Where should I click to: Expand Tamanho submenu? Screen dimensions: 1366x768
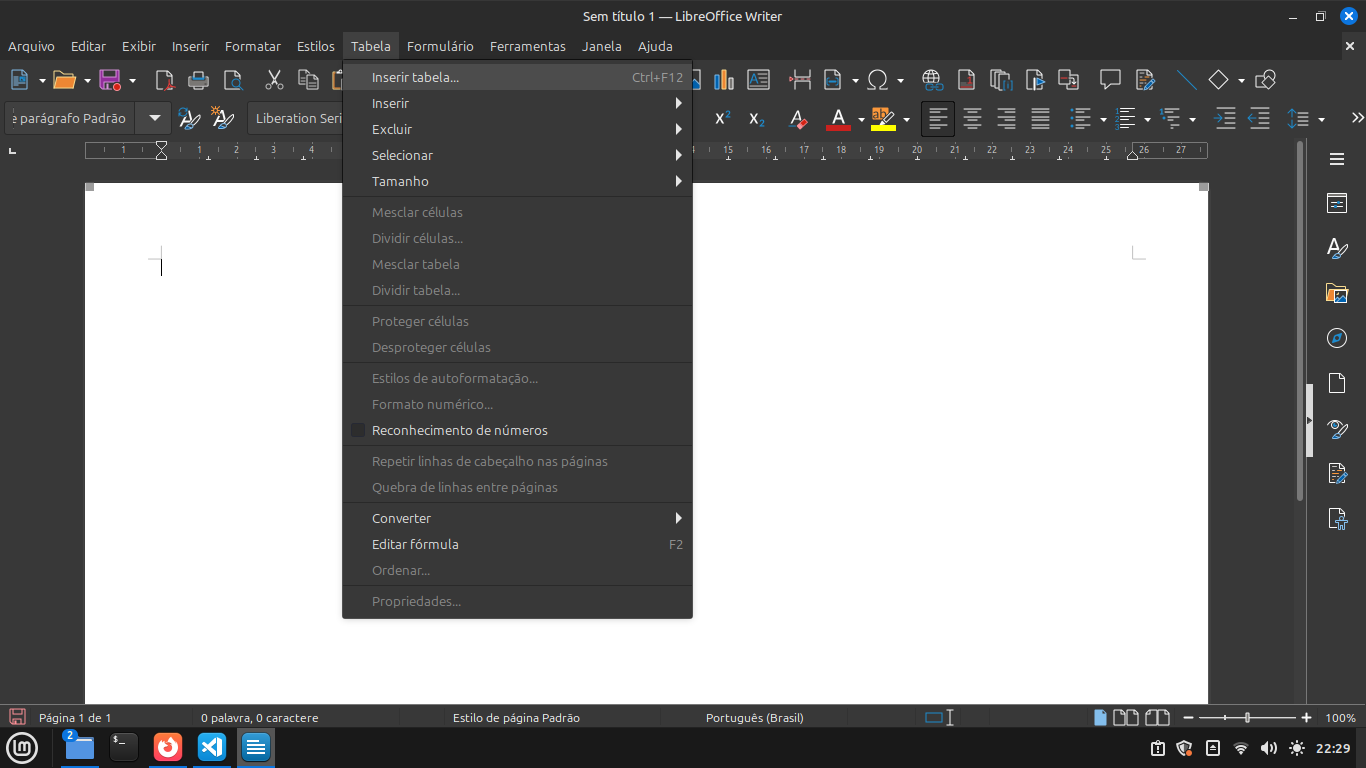pyautogui.click(x=517, y=181)
